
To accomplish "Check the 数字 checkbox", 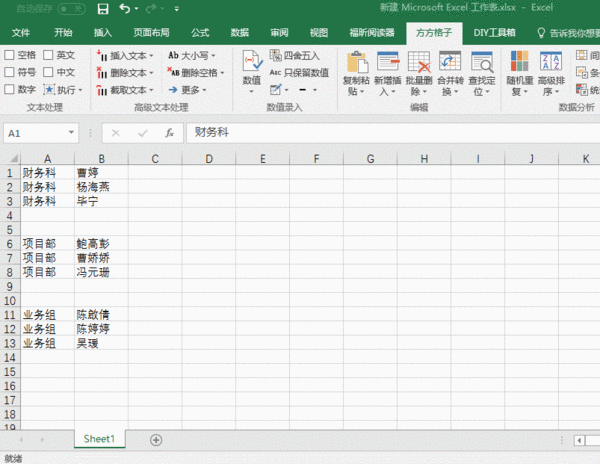I will pyautogui.click(x=10, y=90).
